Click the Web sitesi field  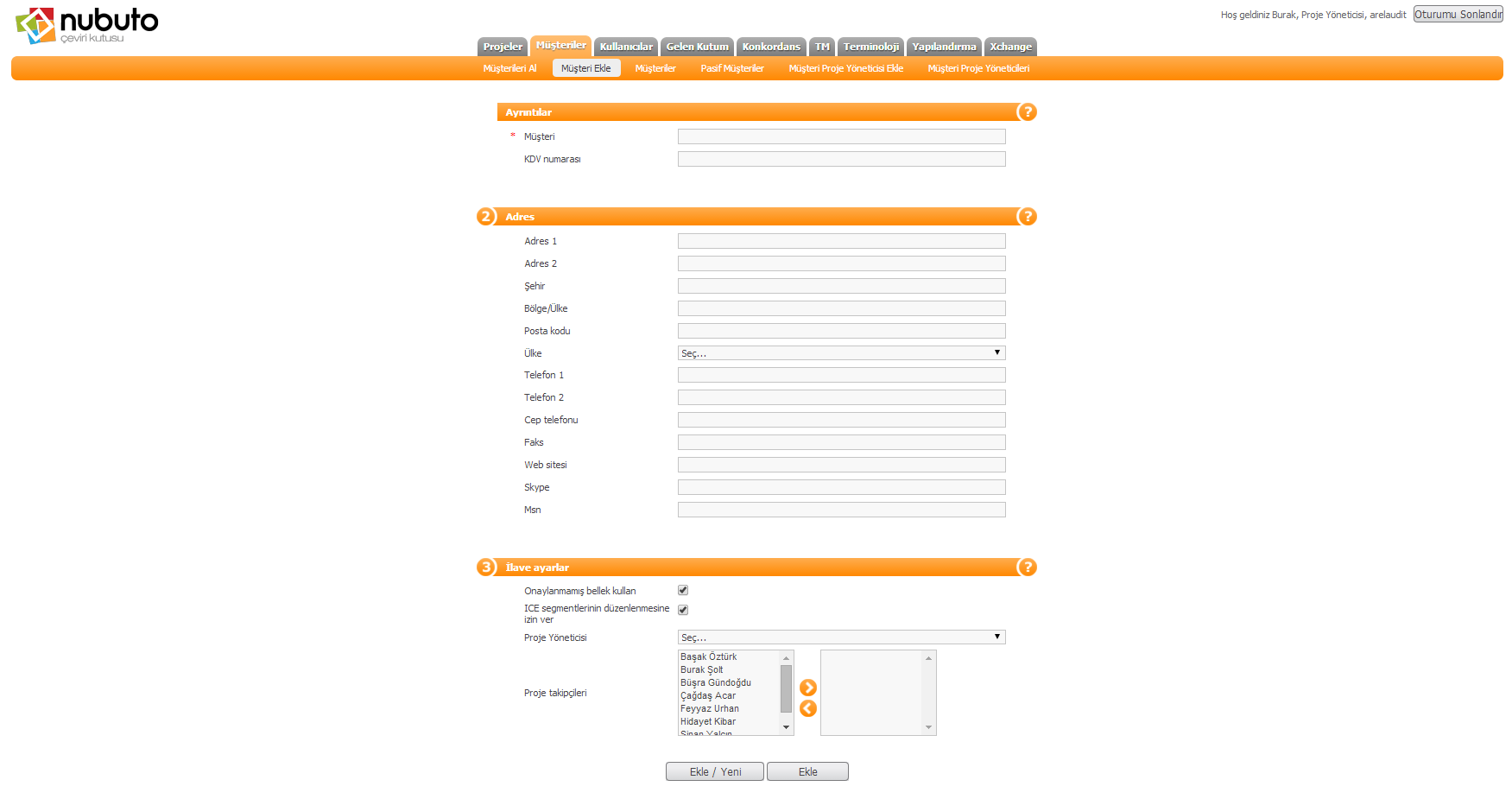842,465
